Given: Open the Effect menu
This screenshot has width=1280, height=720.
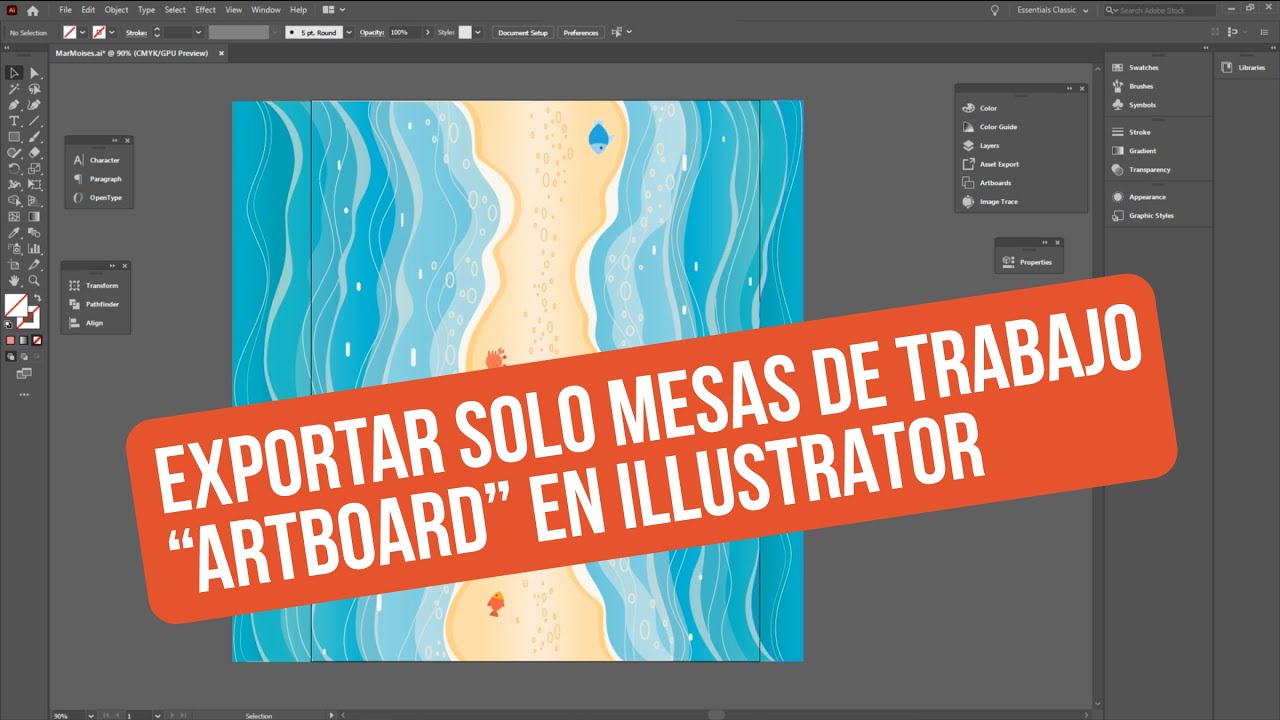Looking at the screenshot, I should [x=205, y=10].
